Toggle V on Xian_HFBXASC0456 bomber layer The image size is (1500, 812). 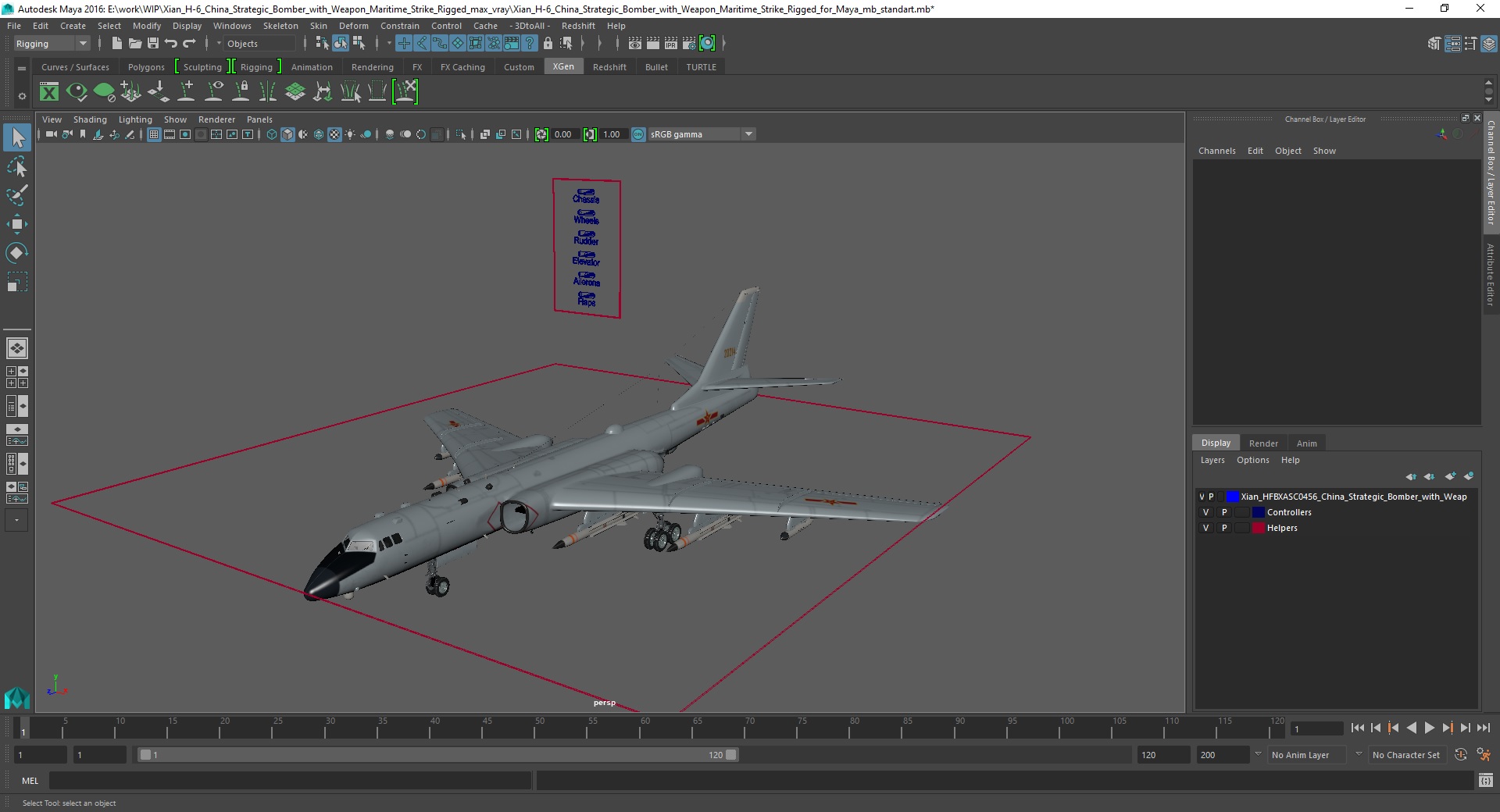tap(1202, 497)
